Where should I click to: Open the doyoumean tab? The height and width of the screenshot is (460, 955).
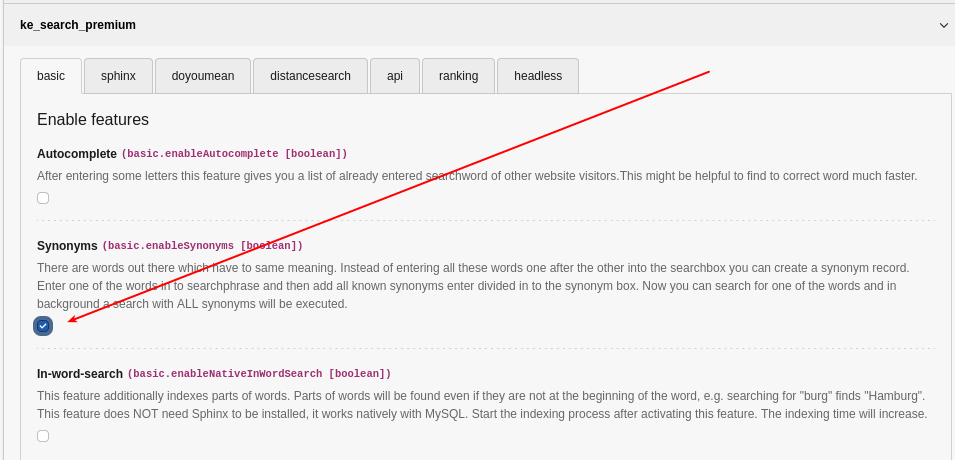click(x=203, y=76)
